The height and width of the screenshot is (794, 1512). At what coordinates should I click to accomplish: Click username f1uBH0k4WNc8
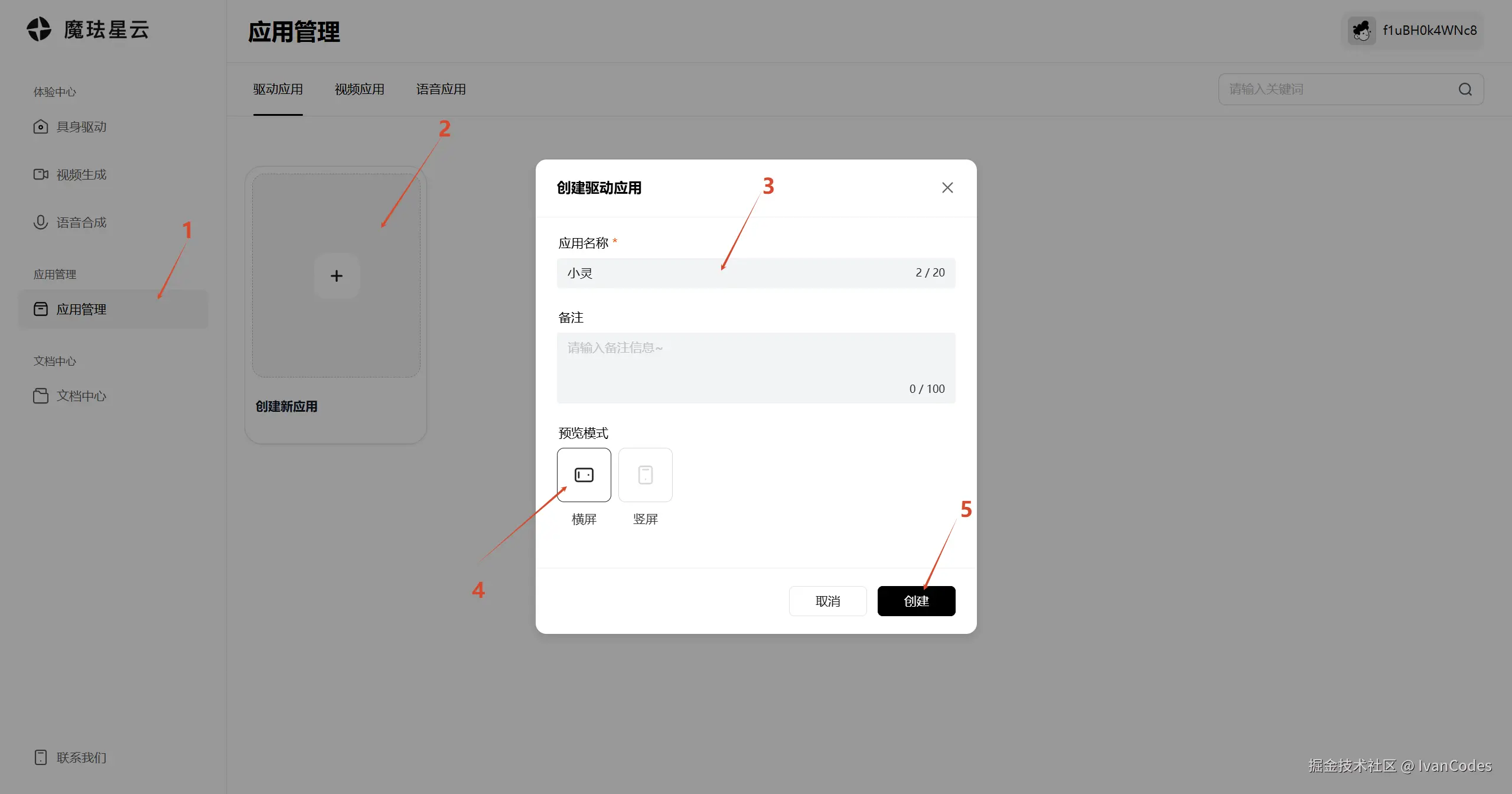(x=1430, y=31)
